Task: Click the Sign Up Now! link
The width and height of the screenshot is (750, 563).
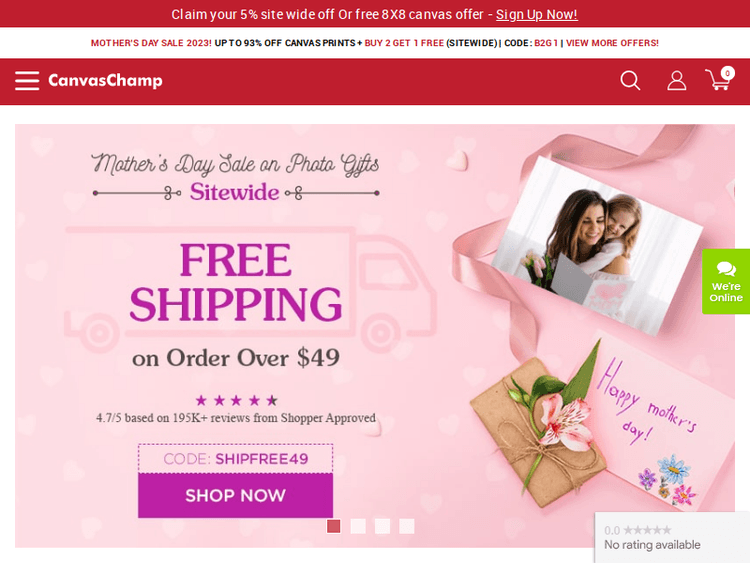Action: 537,14
